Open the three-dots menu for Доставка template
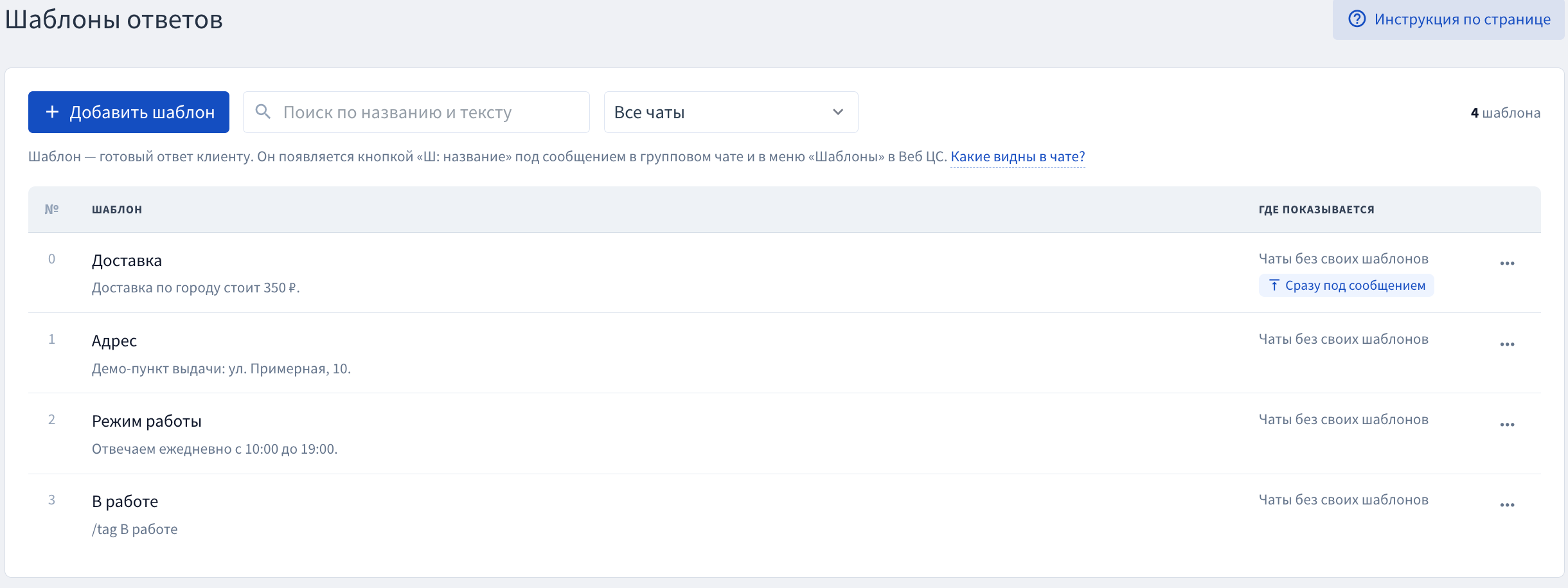Screen dimensions: 1568x588 pos(1507,263)
